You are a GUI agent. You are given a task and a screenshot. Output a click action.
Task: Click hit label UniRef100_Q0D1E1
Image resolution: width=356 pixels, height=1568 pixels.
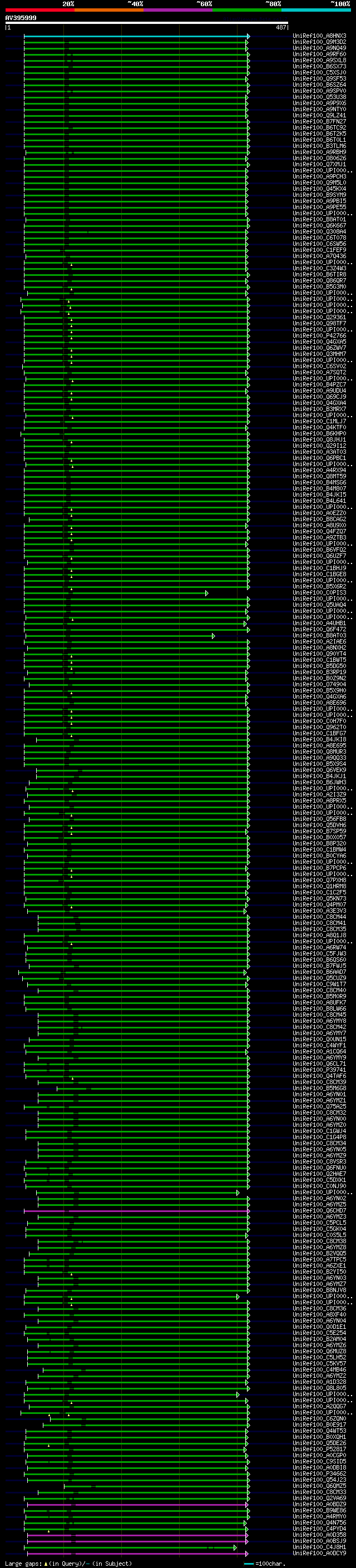point(319,1327)
